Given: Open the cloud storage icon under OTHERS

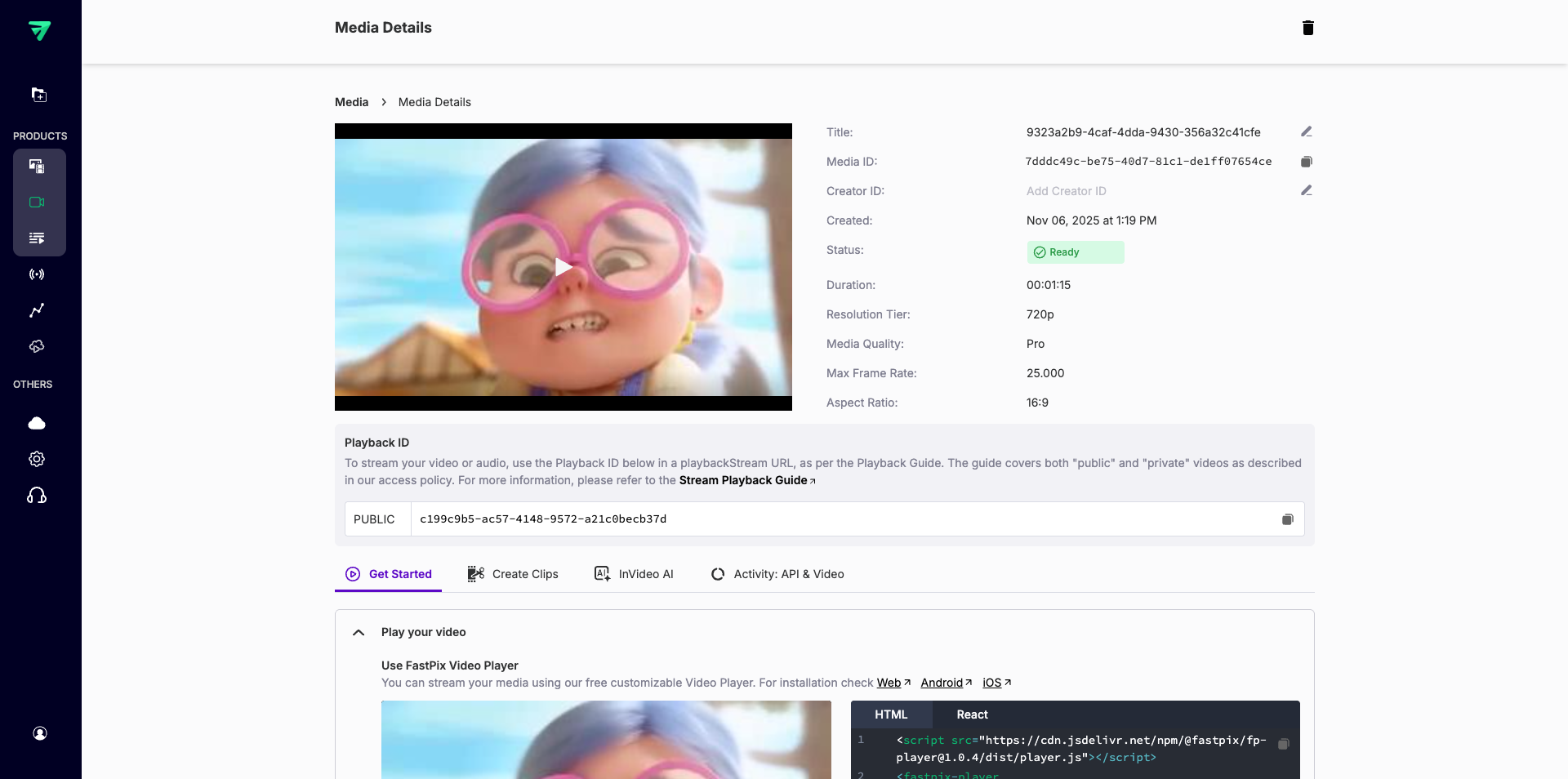Looking at the screenshot, I should (37, 423).
